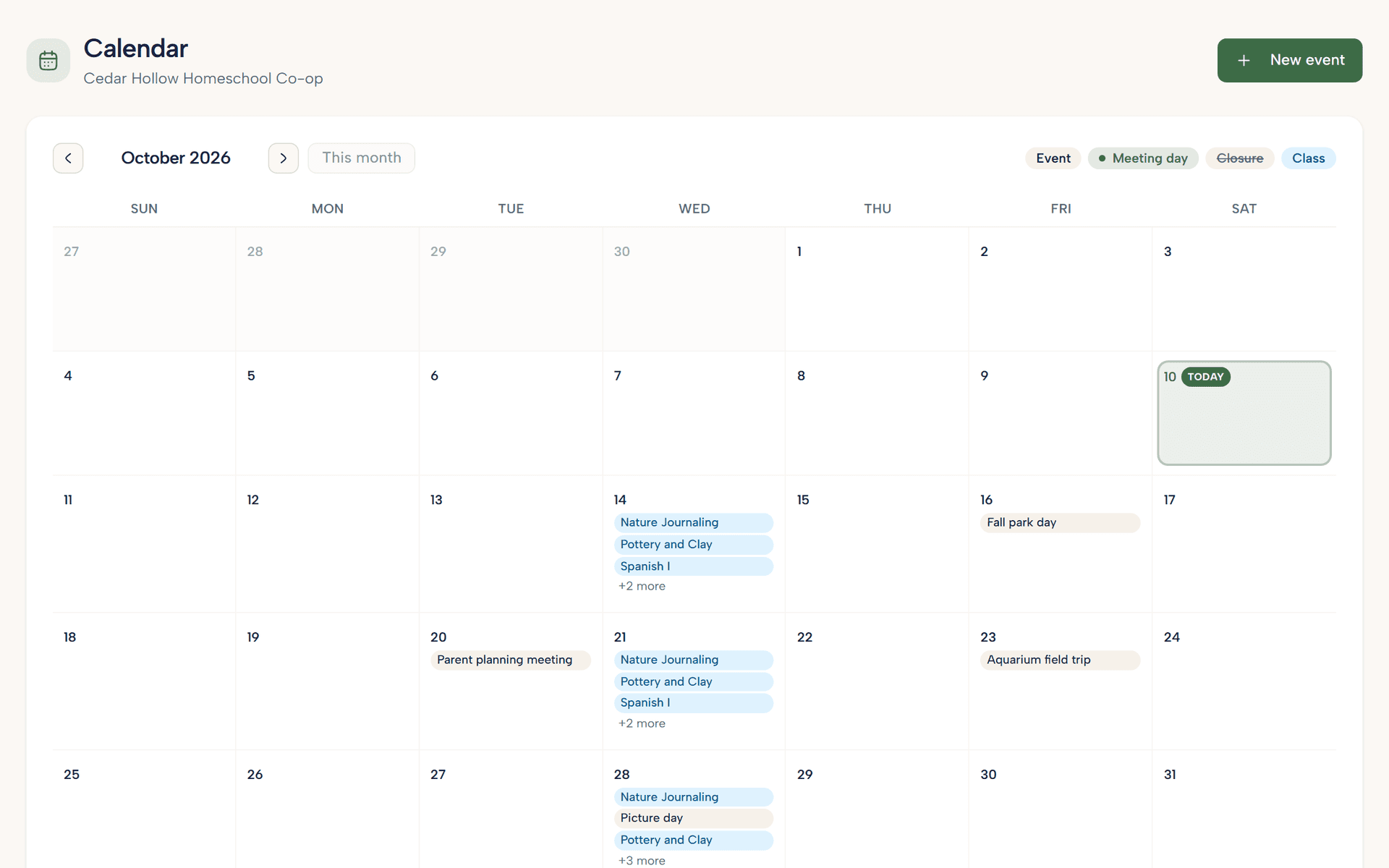Open Pottery and Clay on October 14
The width and height of the screenshot is (1389, 868).
[693, 545]
